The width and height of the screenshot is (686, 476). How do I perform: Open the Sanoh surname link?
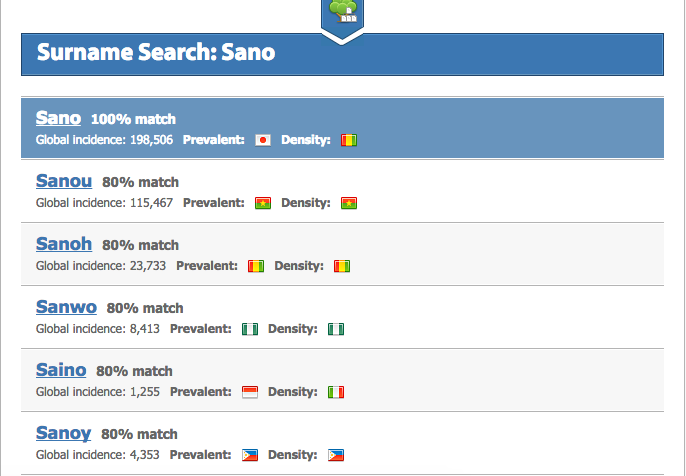64,244
